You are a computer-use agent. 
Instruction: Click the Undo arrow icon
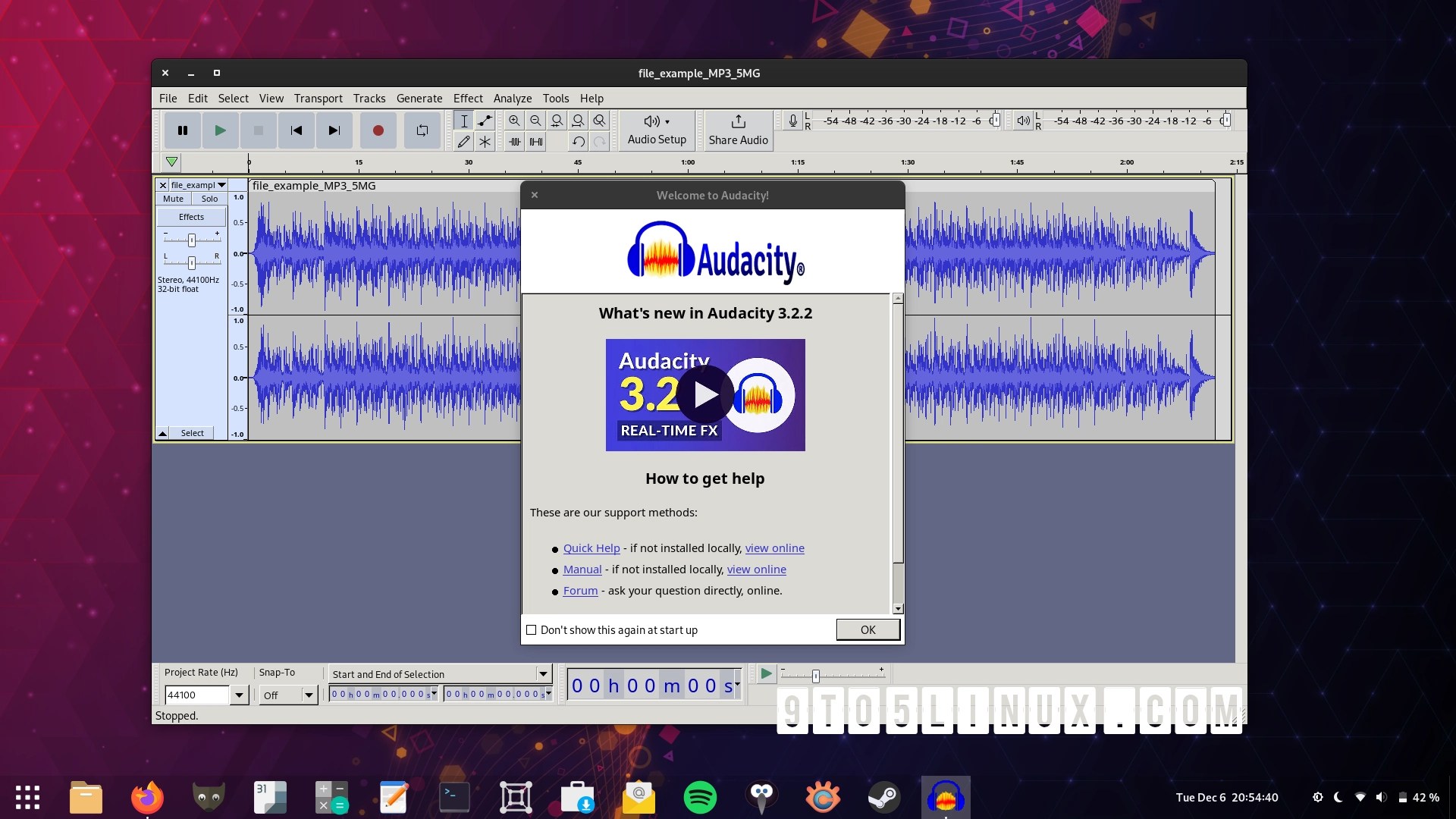[x=579, y=142]
